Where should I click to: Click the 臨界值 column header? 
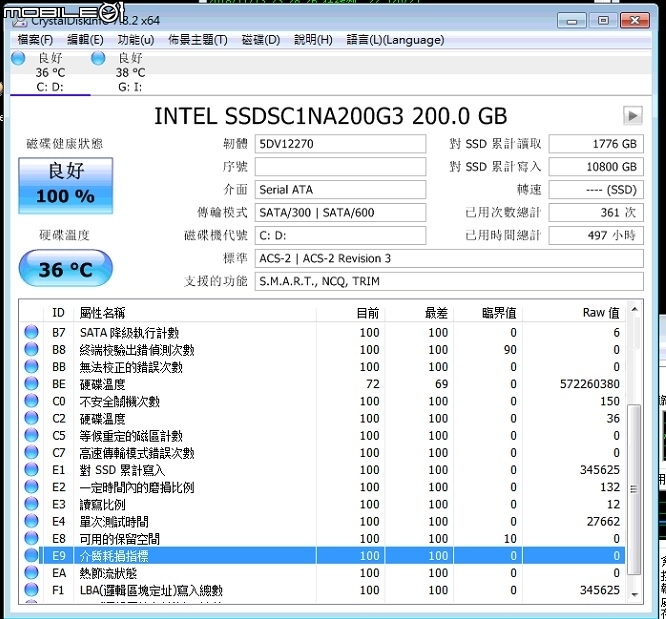tap(488, 313)
